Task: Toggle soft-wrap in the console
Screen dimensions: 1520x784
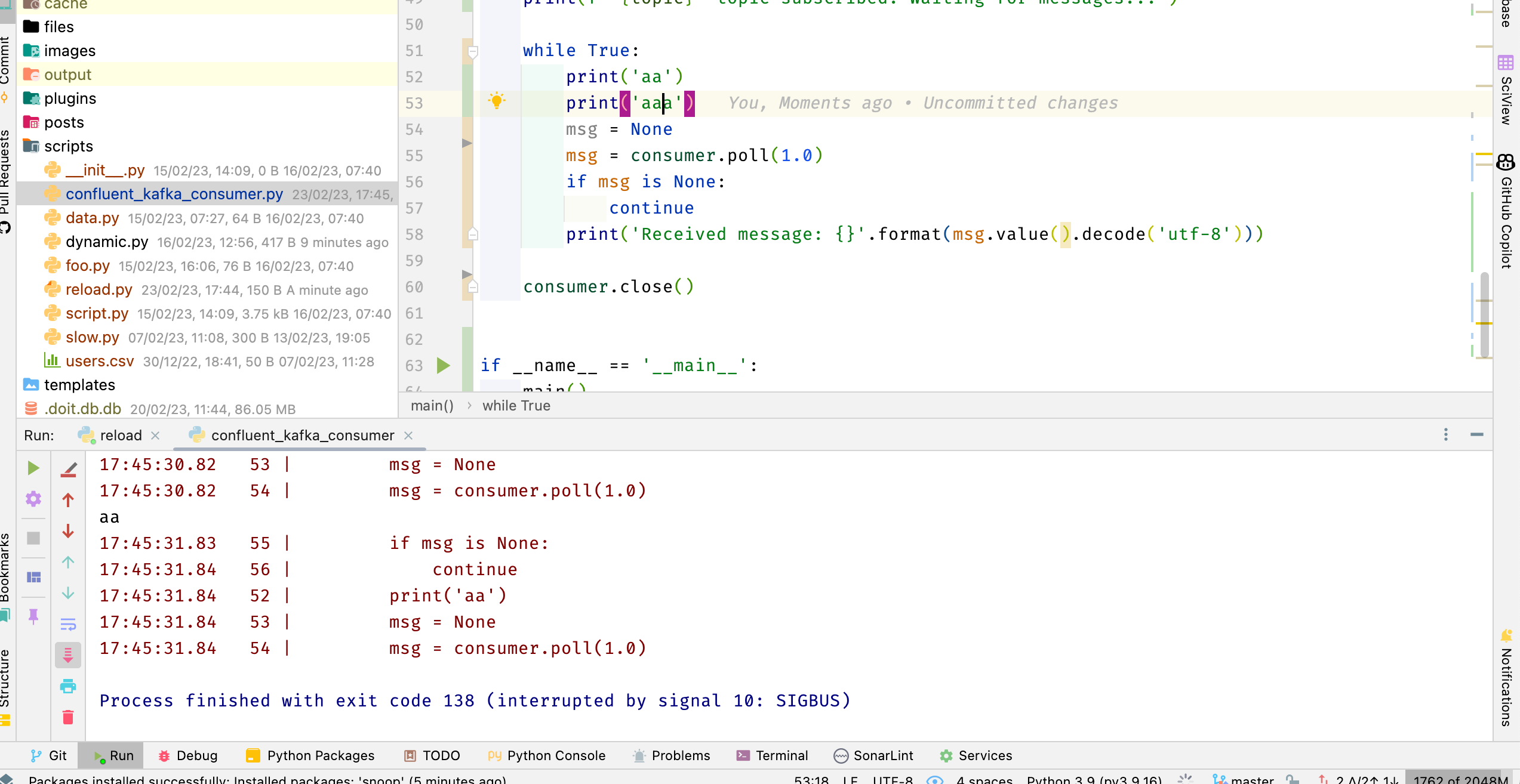Action: click(68, 625)
